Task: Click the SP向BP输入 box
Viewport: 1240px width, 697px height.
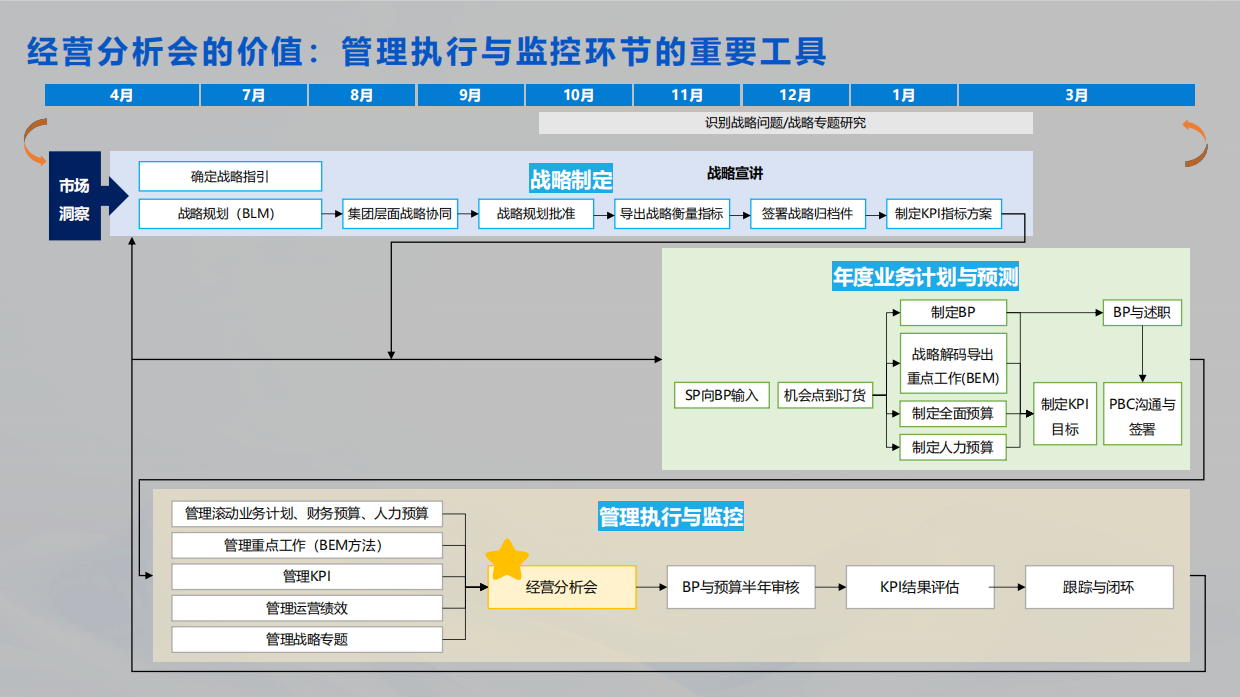Action: (722, 395)
